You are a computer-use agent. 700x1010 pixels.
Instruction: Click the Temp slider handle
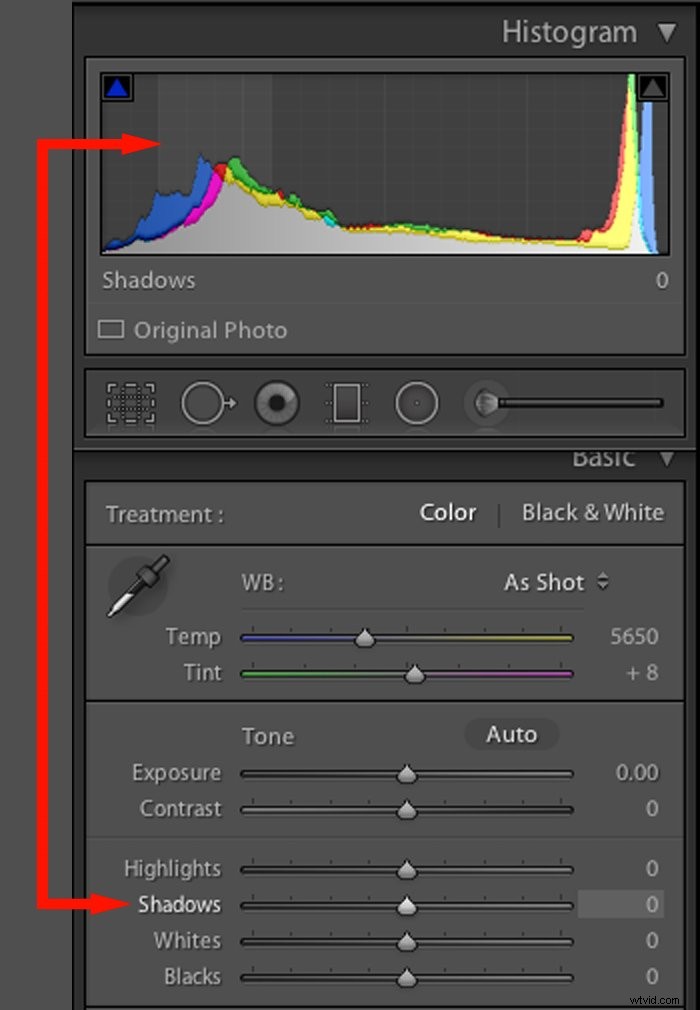365,638
